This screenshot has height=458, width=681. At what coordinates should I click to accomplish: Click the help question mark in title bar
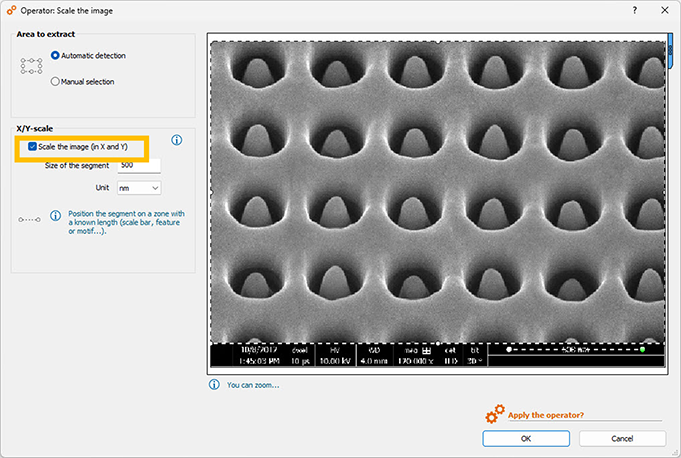pyautogui.click(x=636, y=9)
